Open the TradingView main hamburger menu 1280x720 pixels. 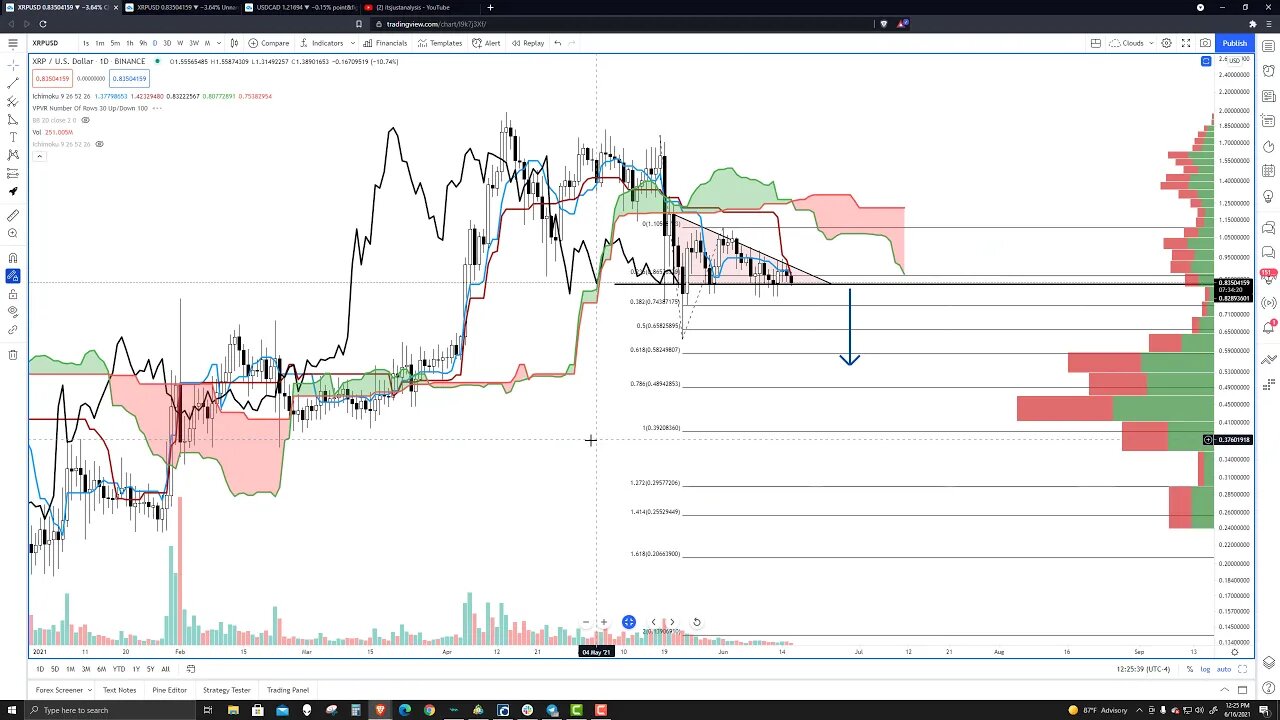(x=12, y=43)
